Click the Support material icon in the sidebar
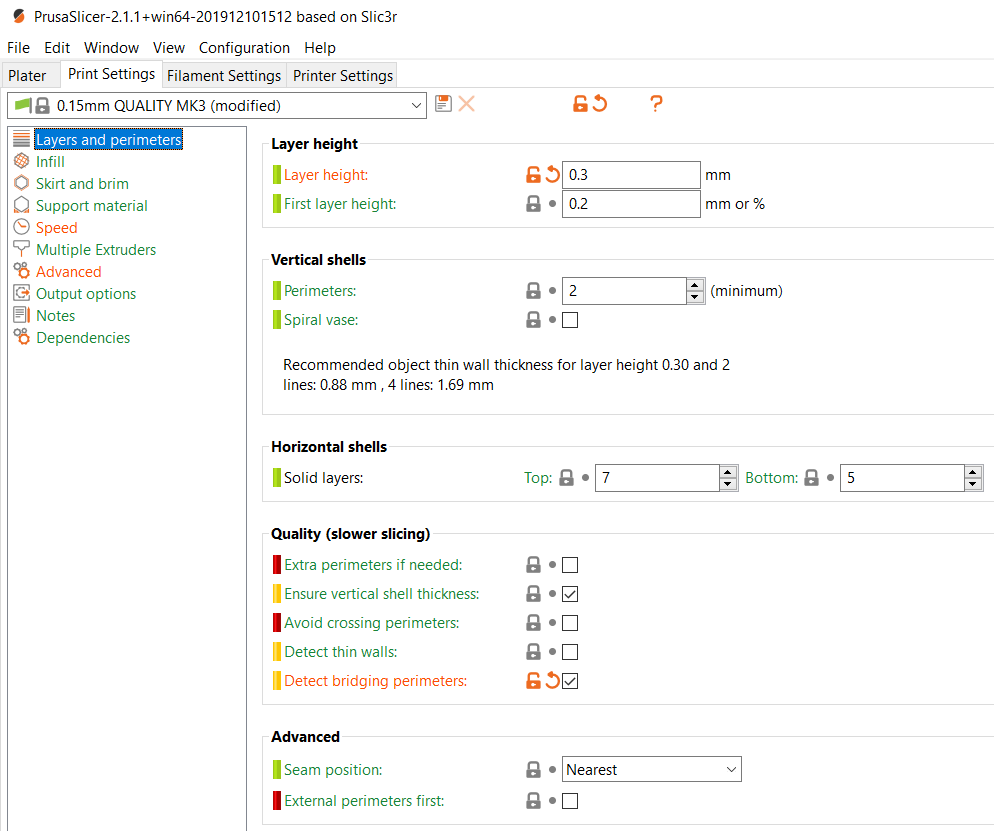994x831 pixels. click(x=22, y=205)
